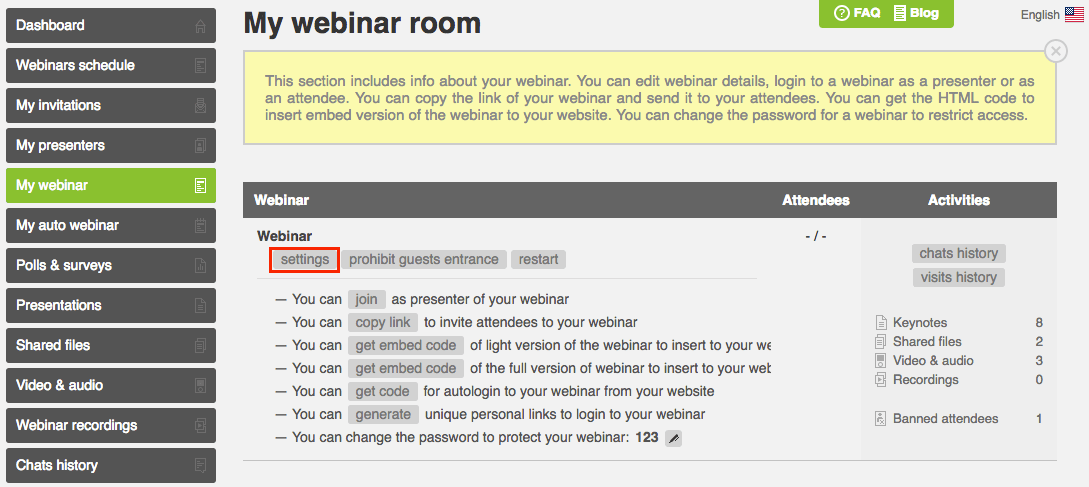The width and height of the screenshot is (1089, 487).
Task: Restart the webinar
Action: [538, 260]
